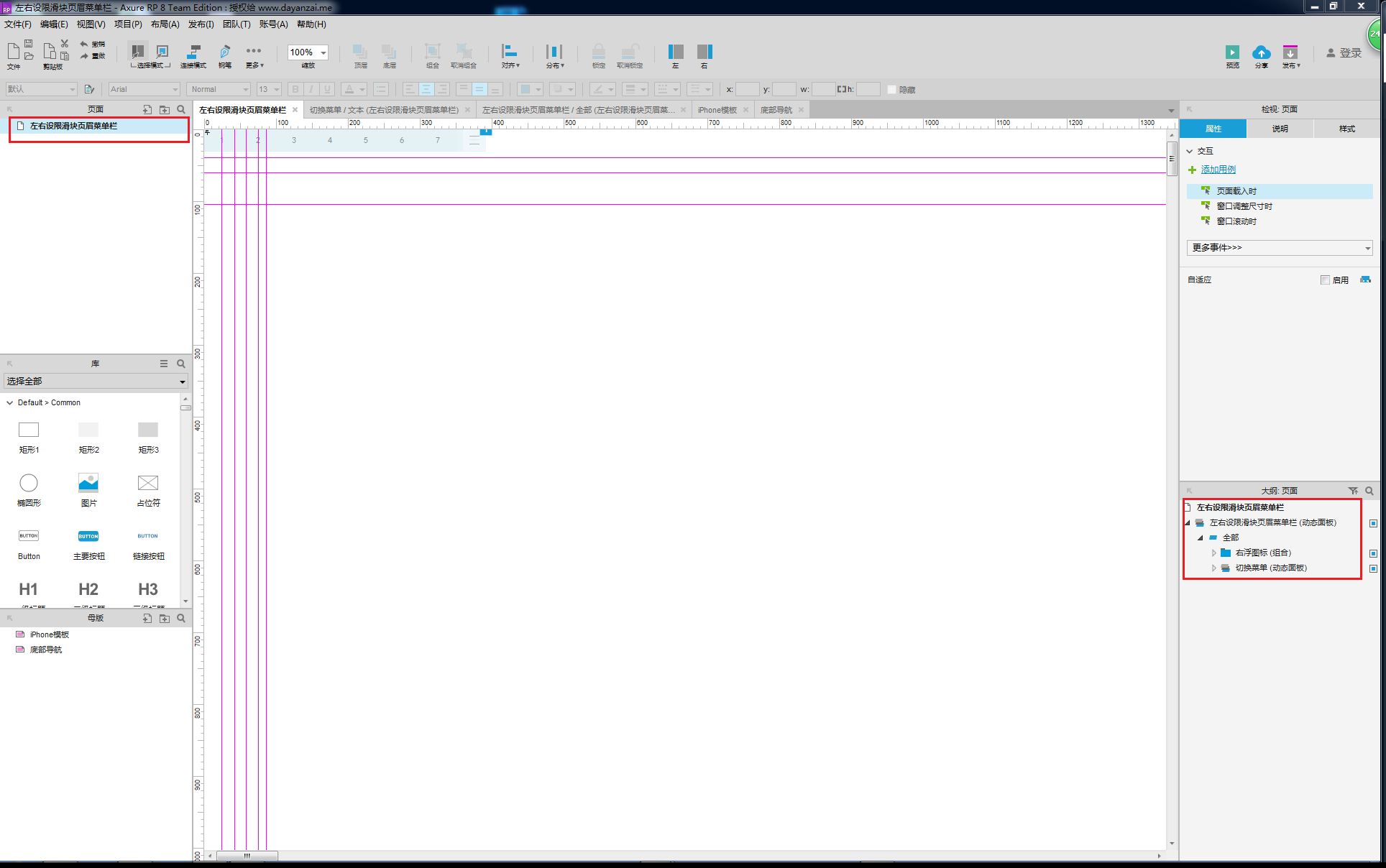Click the ungroup 取消组合 icon

(464, 51)
